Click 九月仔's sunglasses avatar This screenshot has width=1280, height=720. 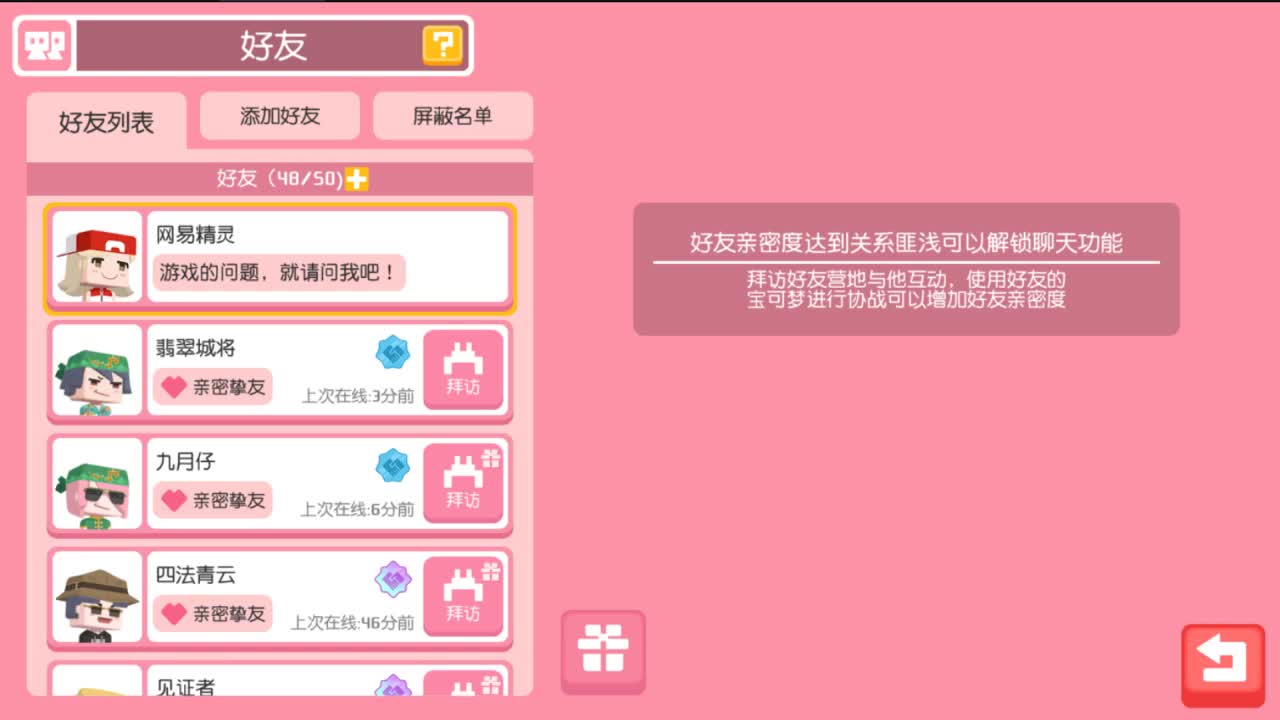[97, 483]
